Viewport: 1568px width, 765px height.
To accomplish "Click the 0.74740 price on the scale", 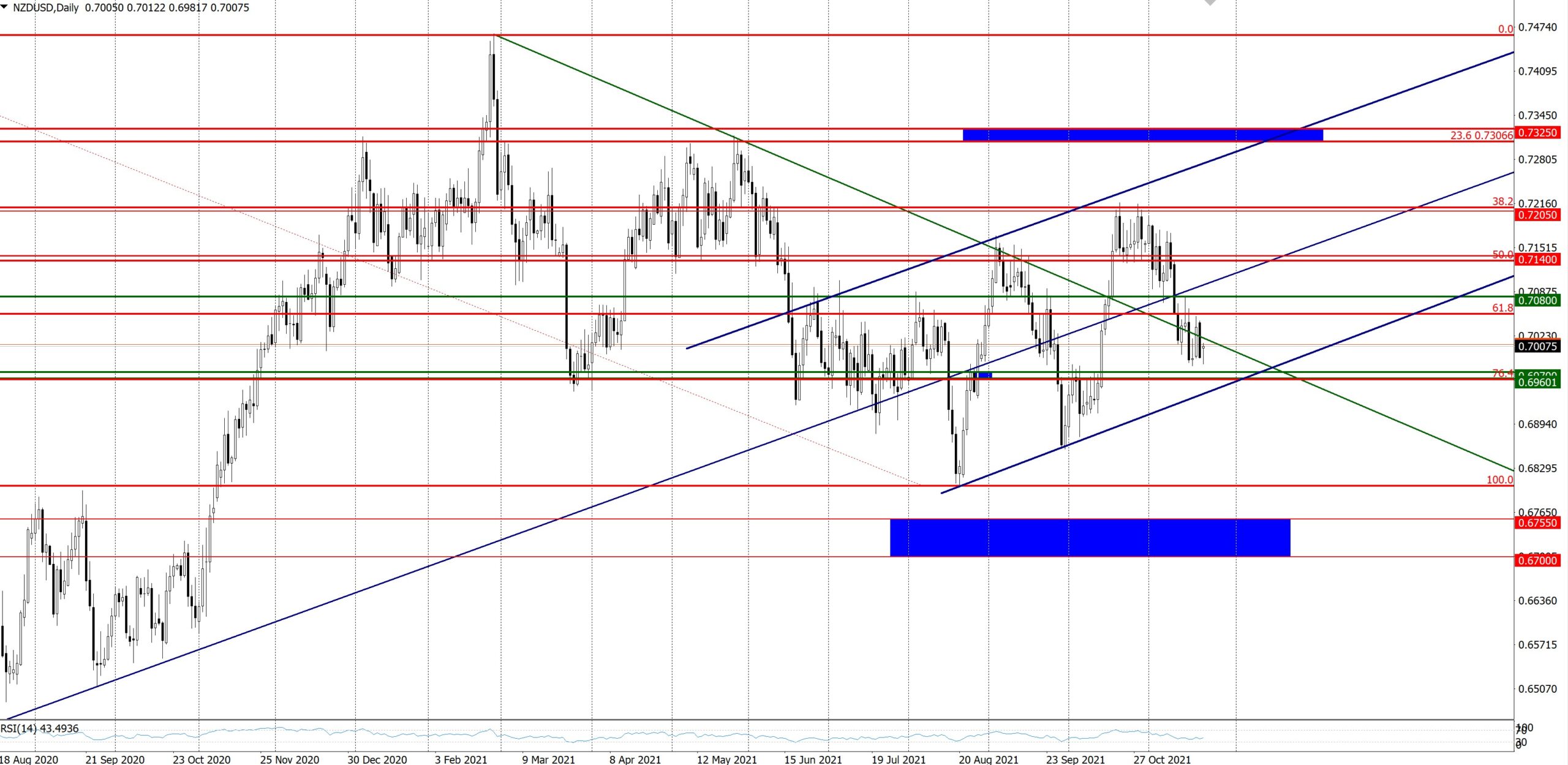I will [1537, 27].
